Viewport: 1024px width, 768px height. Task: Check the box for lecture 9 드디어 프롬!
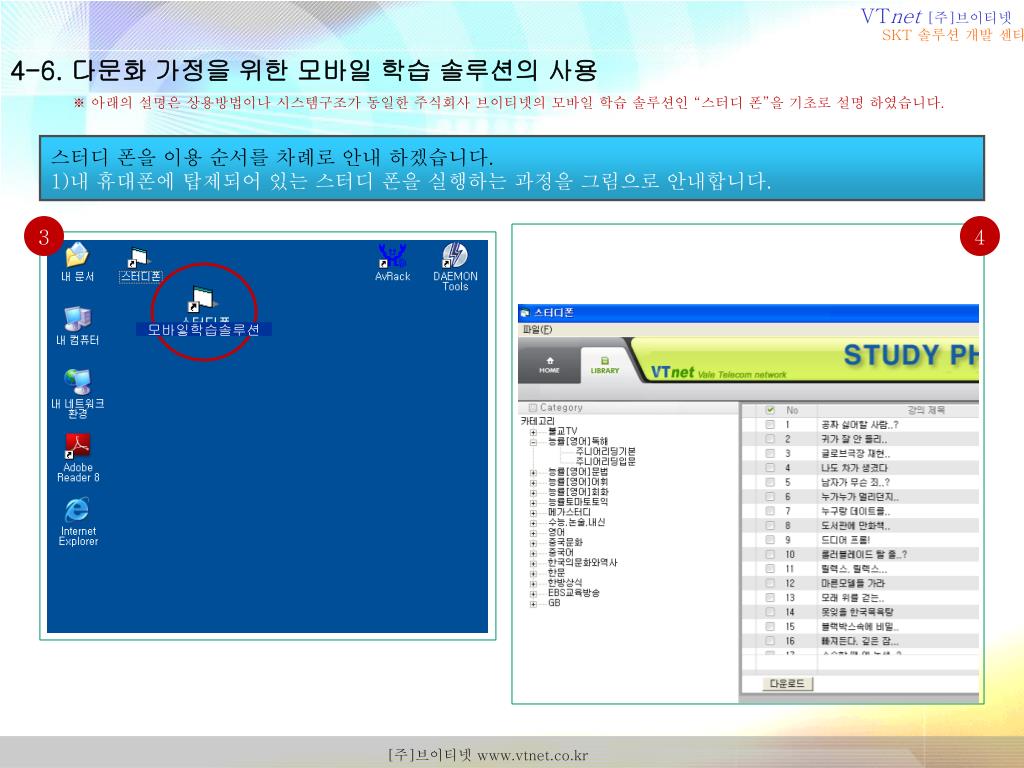(x=770, y=539)
